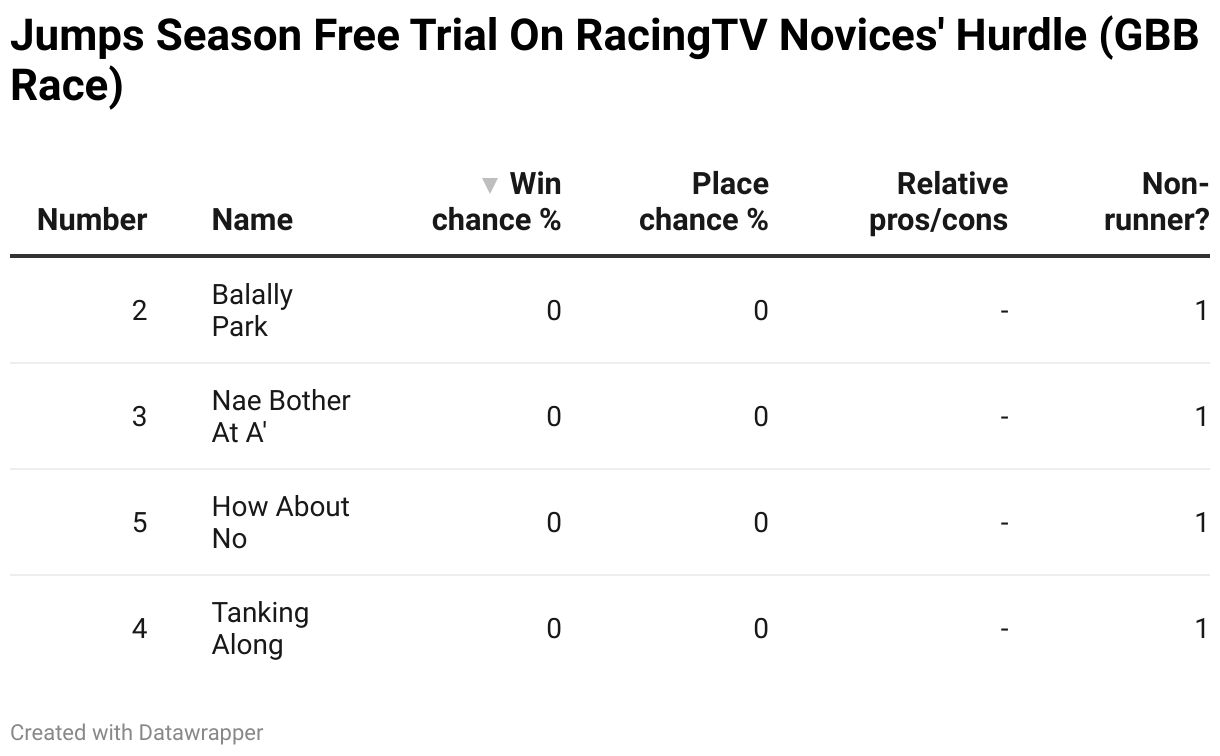1220x756 pixels.
Task: Click the Jumps Season Free Trial chart title
Action: (604, 61)
